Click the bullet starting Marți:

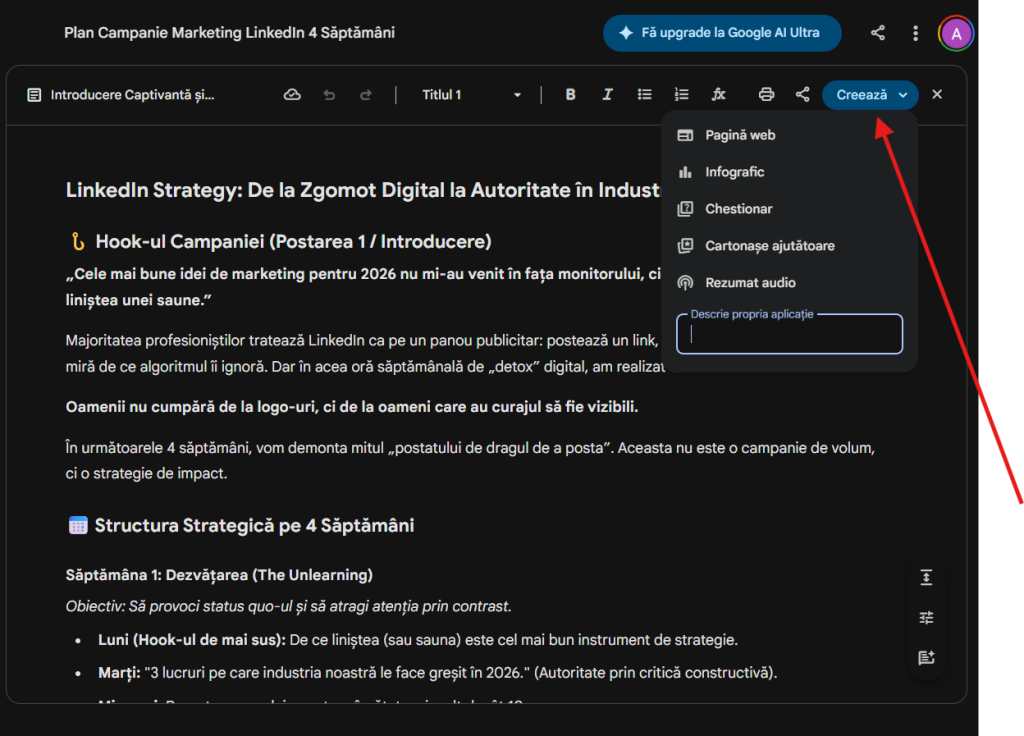pos(438,673)
